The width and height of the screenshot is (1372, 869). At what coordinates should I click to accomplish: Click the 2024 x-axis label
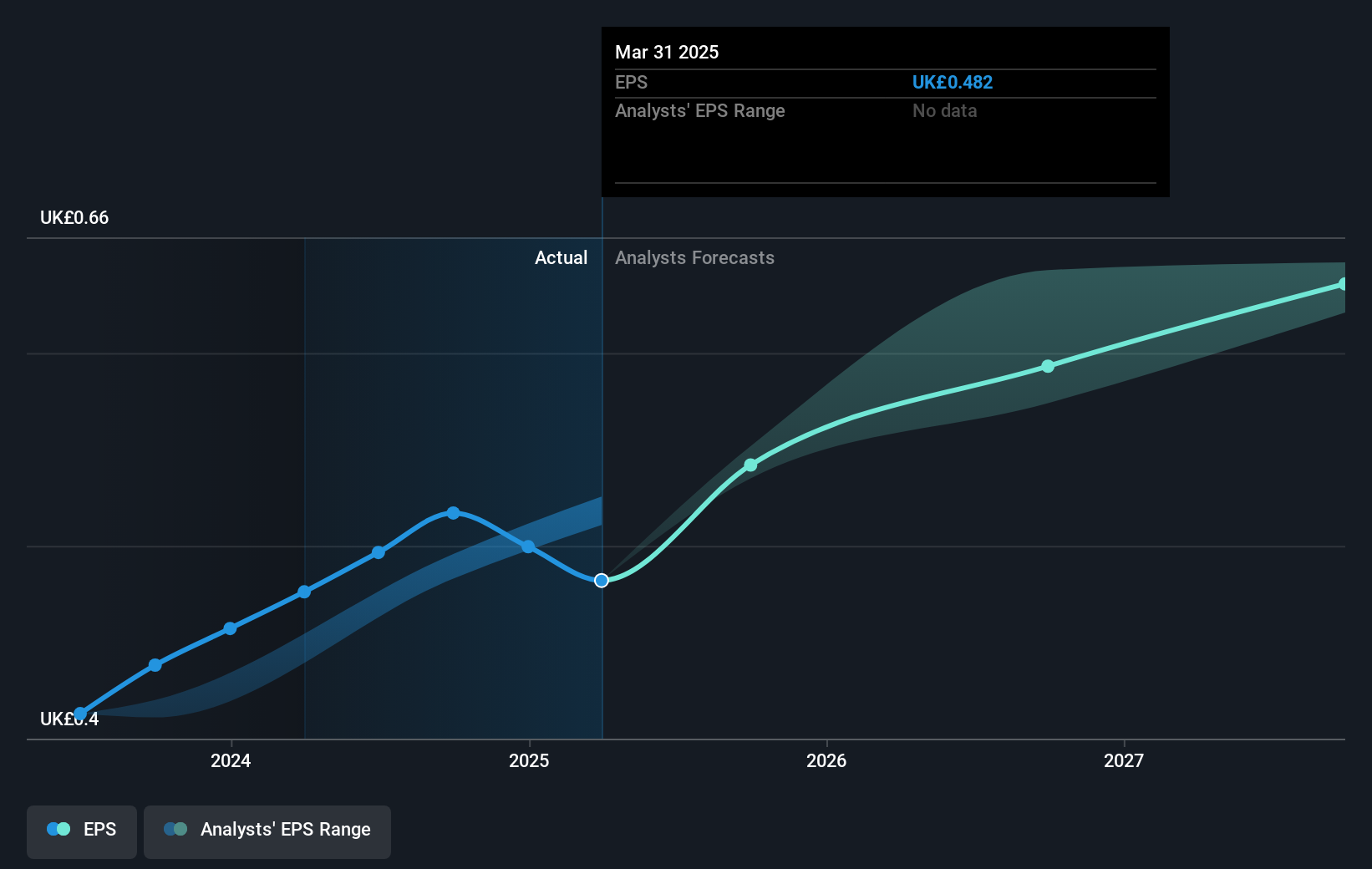point(231,760)
